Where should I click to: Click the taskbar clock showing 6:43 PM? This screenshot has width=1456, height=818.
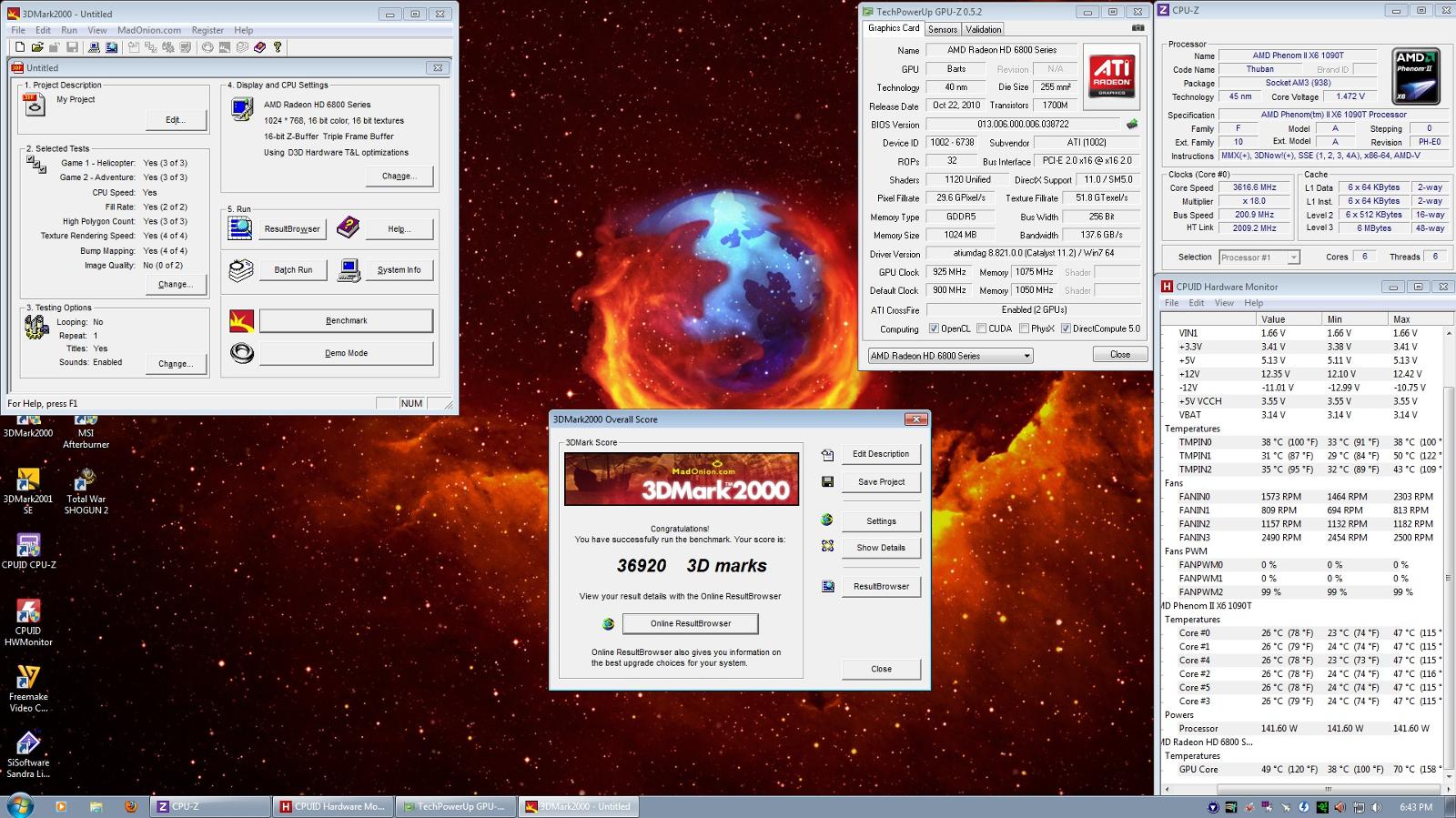1415,807
